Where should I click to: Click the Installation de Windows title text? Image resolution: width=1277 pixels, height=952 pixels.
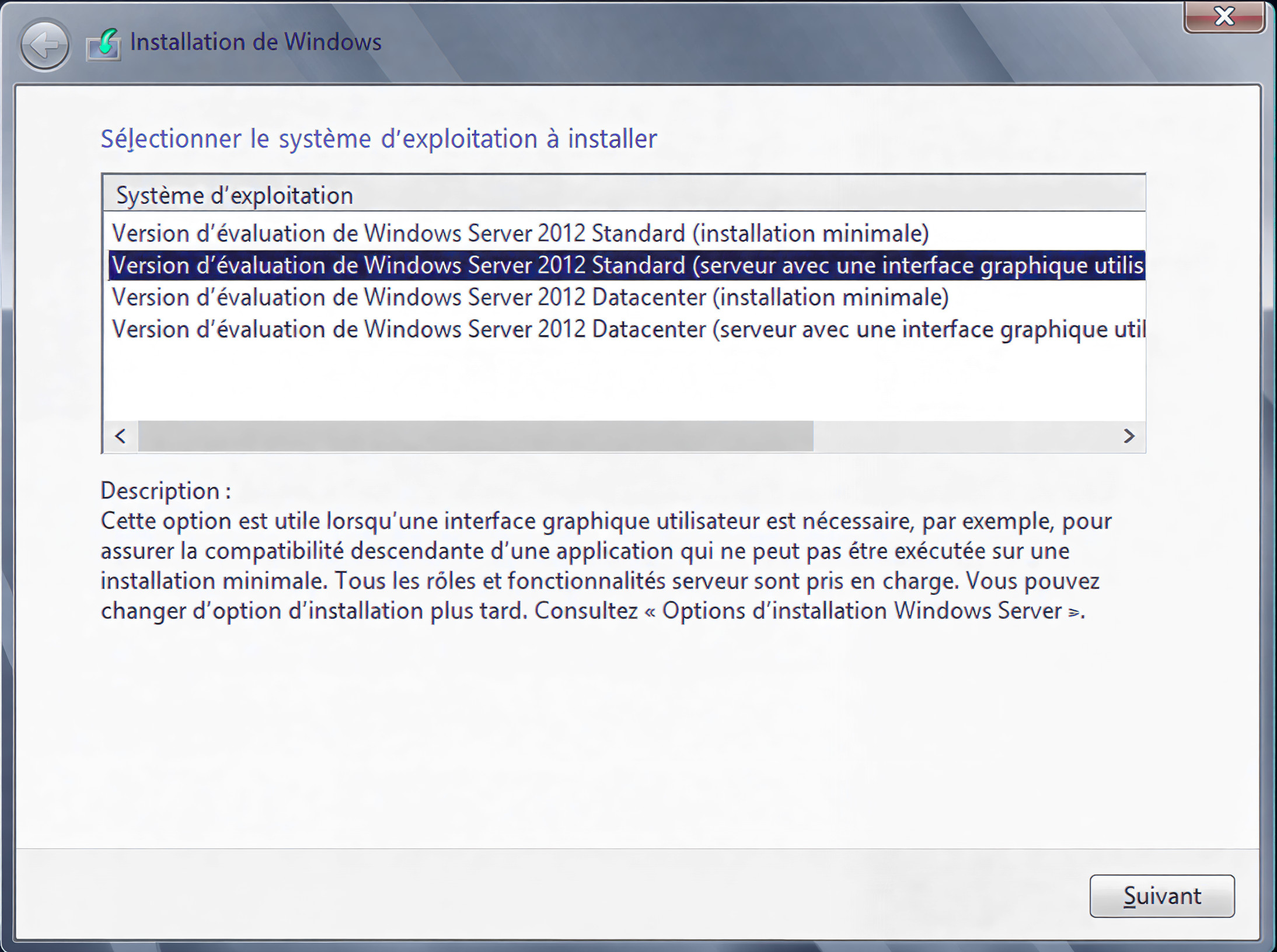point(256,41)
